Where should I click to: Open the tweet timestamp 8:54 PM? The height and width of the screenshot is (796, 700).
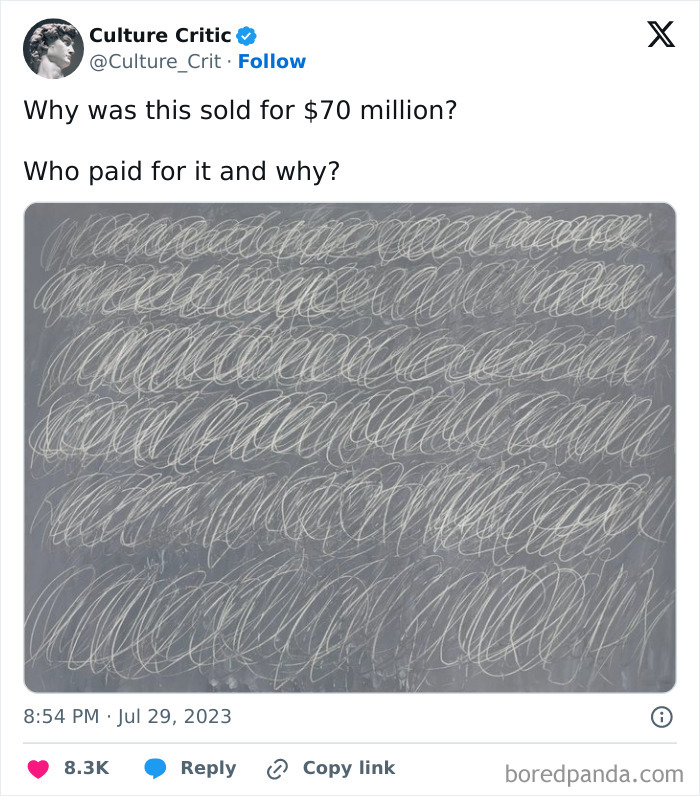[x=61, y=716]
